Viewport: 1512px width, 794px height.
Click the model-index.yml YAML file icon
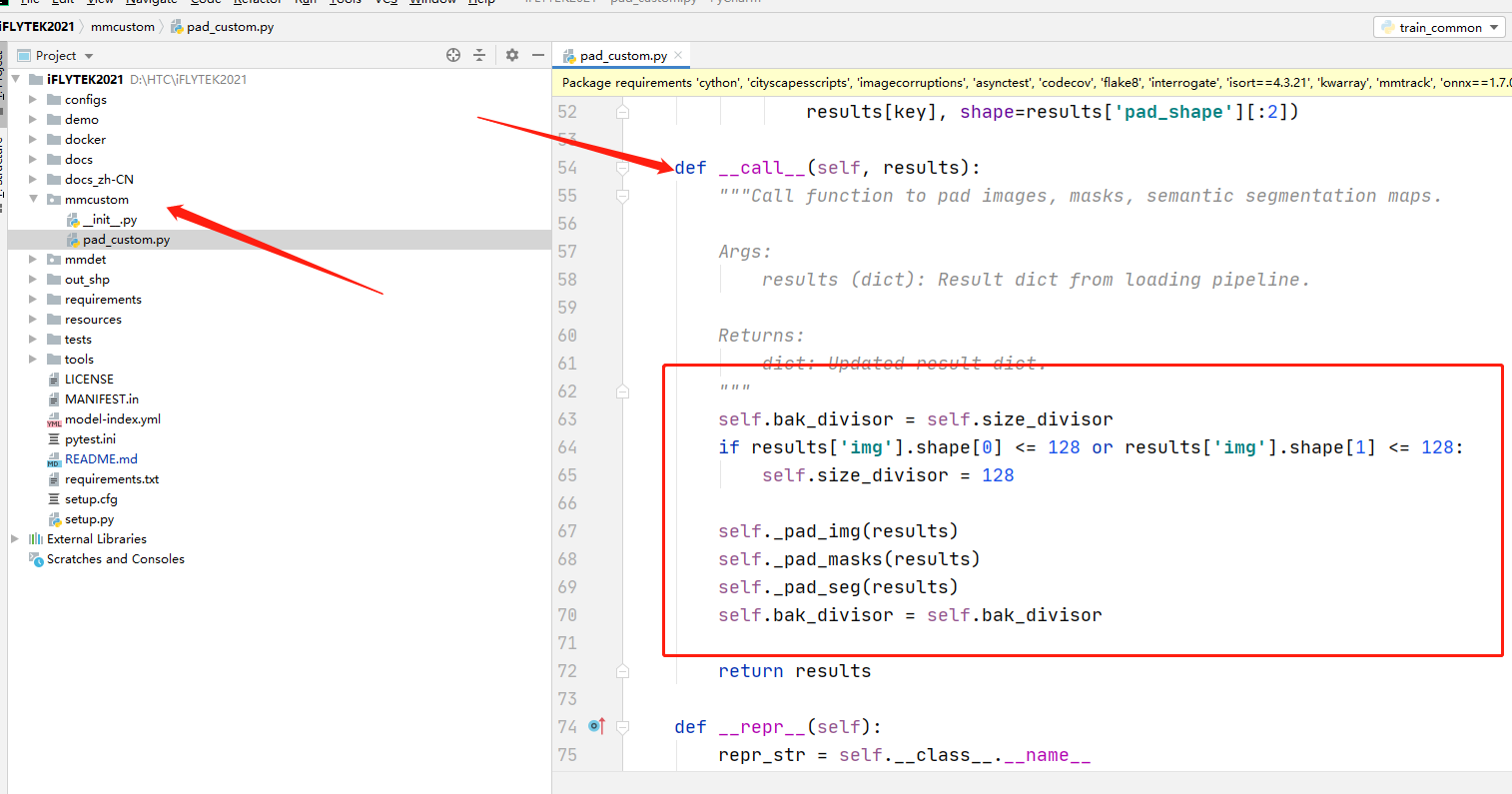pyautogui.click(x=54, y=419)
